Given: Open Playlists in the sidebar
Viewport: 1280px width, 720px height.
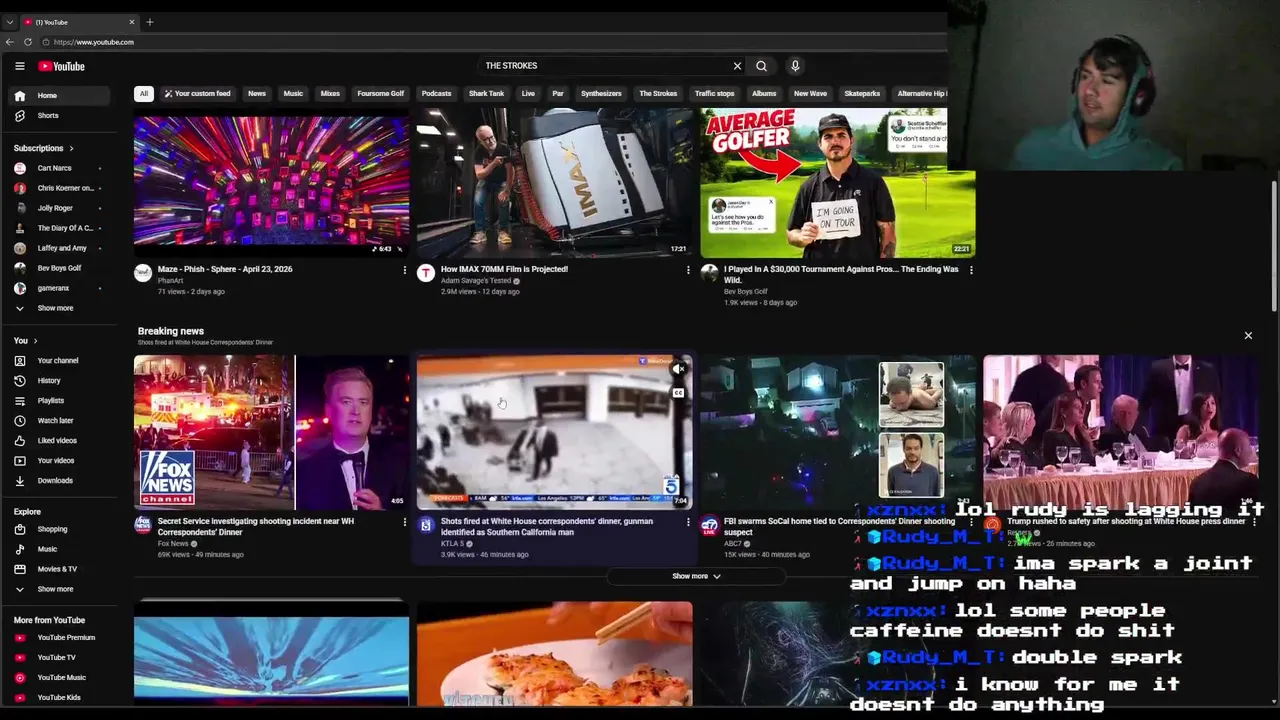Looking at the screenshot, I should (61, 401).
